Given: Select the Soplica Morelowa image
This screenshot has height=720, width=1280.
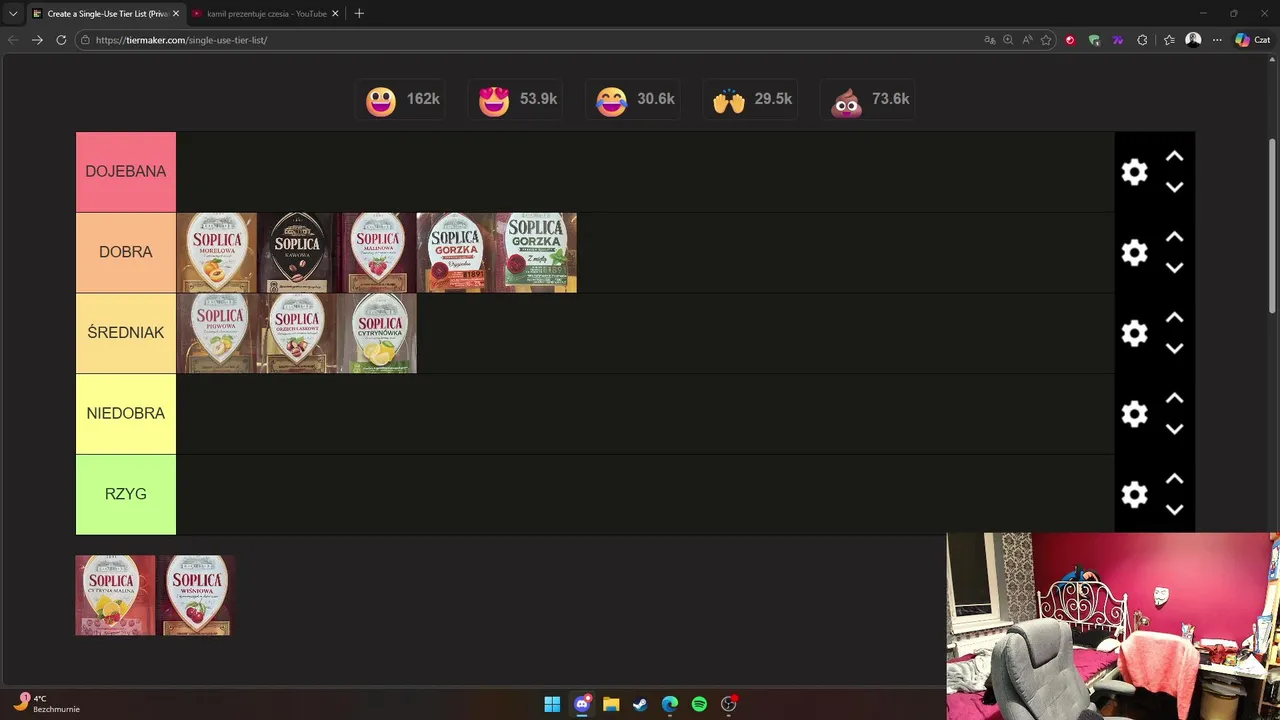Looking at the screenshot, I should pyautogui.click(x=216, y=252).
